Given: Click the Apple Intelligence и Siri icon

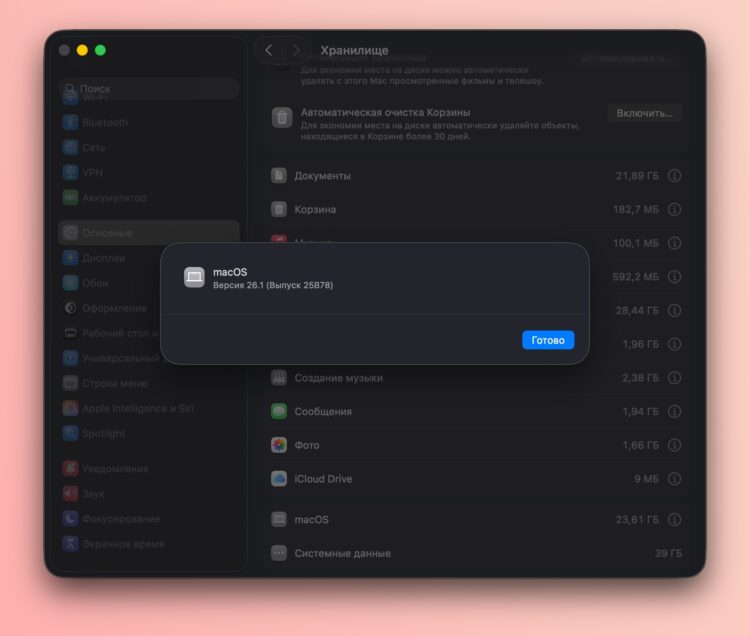Looking at the screenshot, I should click(x=70, y=408).
